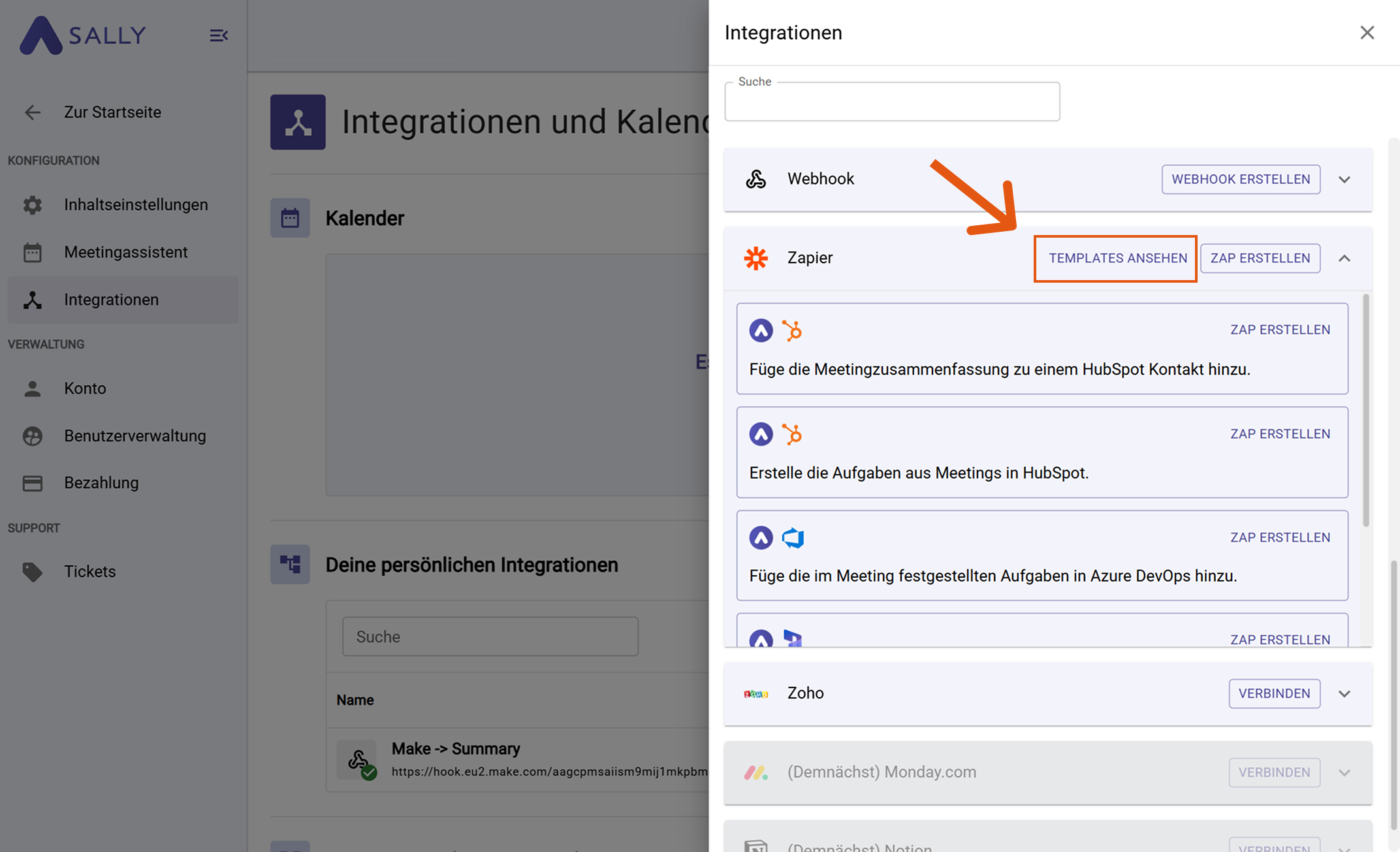Click the Integrationen page header icon
Screen dimensions: 1400x852
pos(298,122)
